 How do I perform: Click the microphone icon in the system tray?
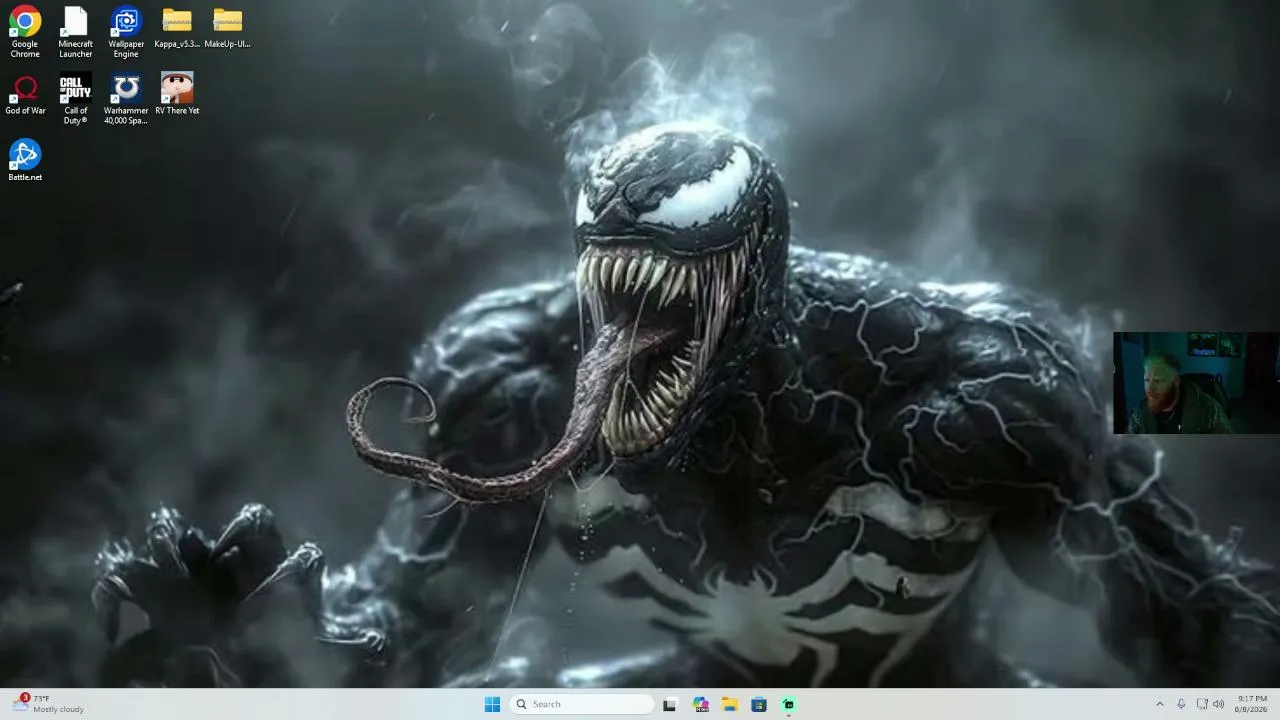[x=1181, y=704]
